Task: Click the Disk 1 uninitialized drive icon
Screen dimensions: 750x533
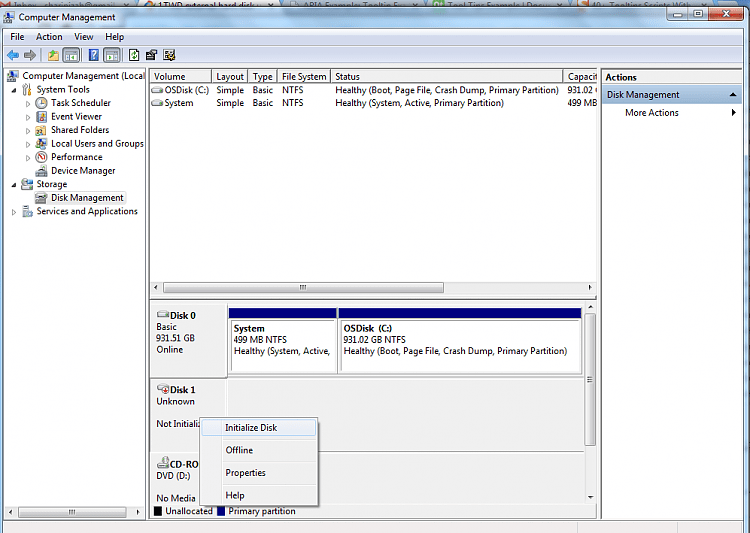Action: click(163, 389)
